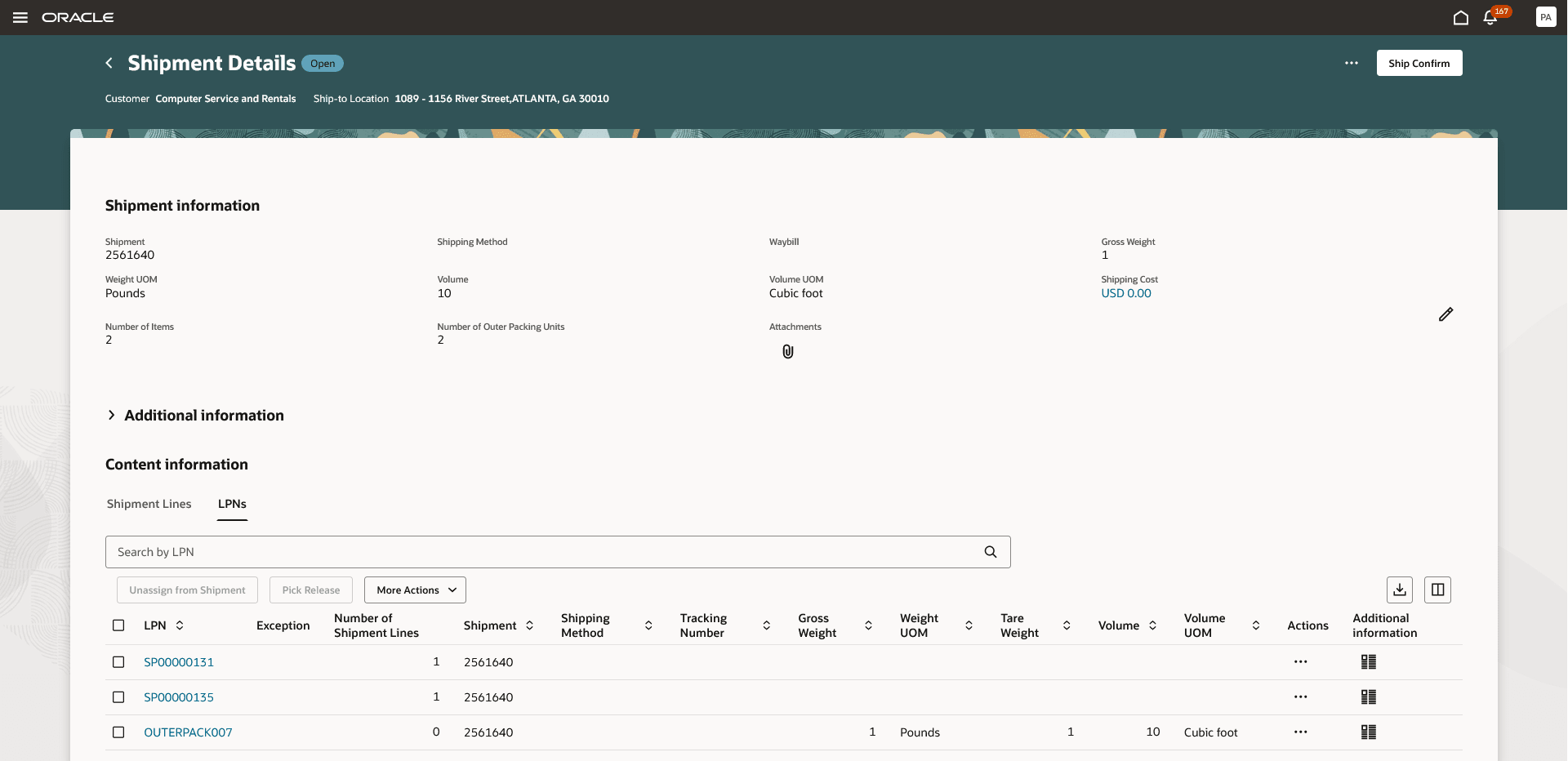Tick the checkbox for OUTERPACK007
Screen dimensions: 1568x761
pyautogui.click(x=118, y=732)
